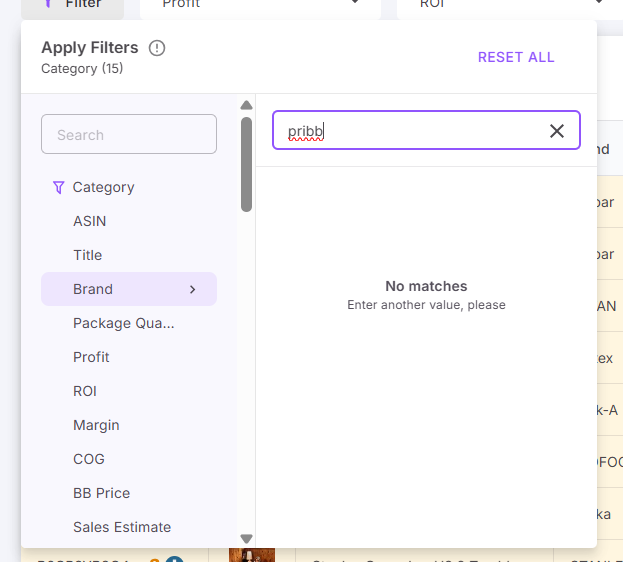623x562 pixels.
Task: Expand the Brand filter chevron arrow
Action: coord(193,289)
